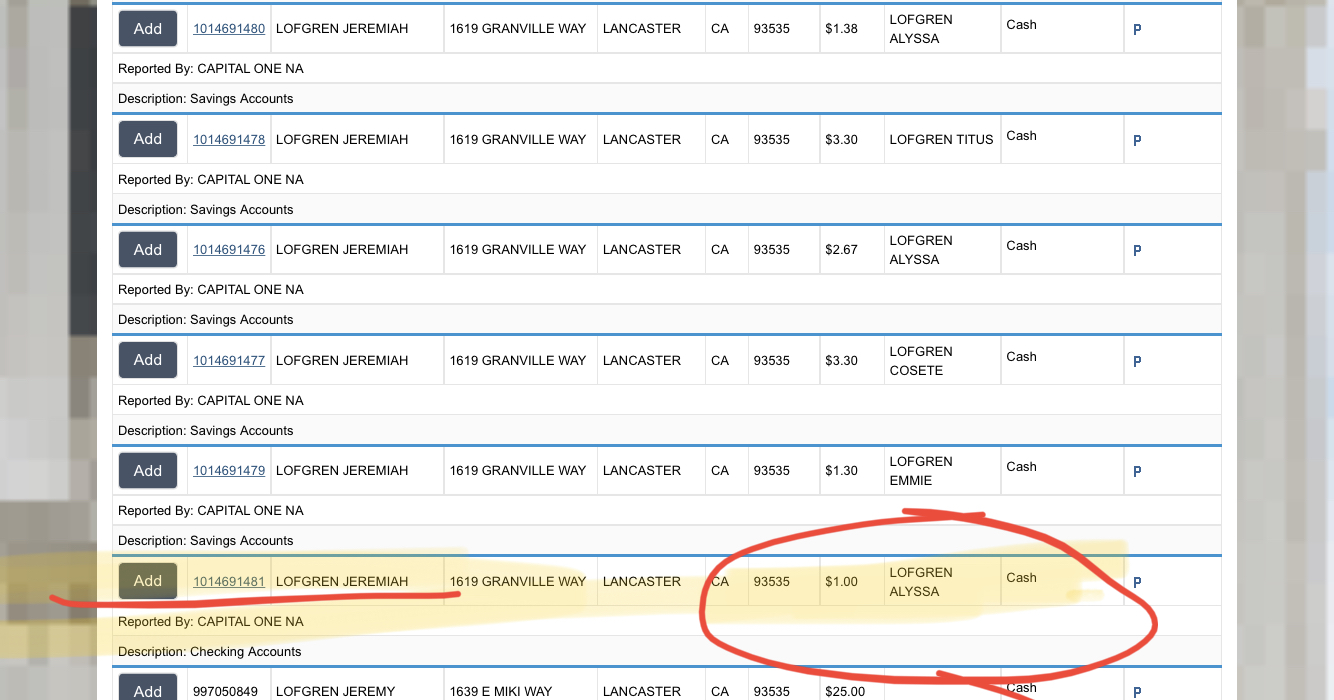Select the property ID 997050849
The width and height of the screenshot is (1334, 700).
(224, 692)
